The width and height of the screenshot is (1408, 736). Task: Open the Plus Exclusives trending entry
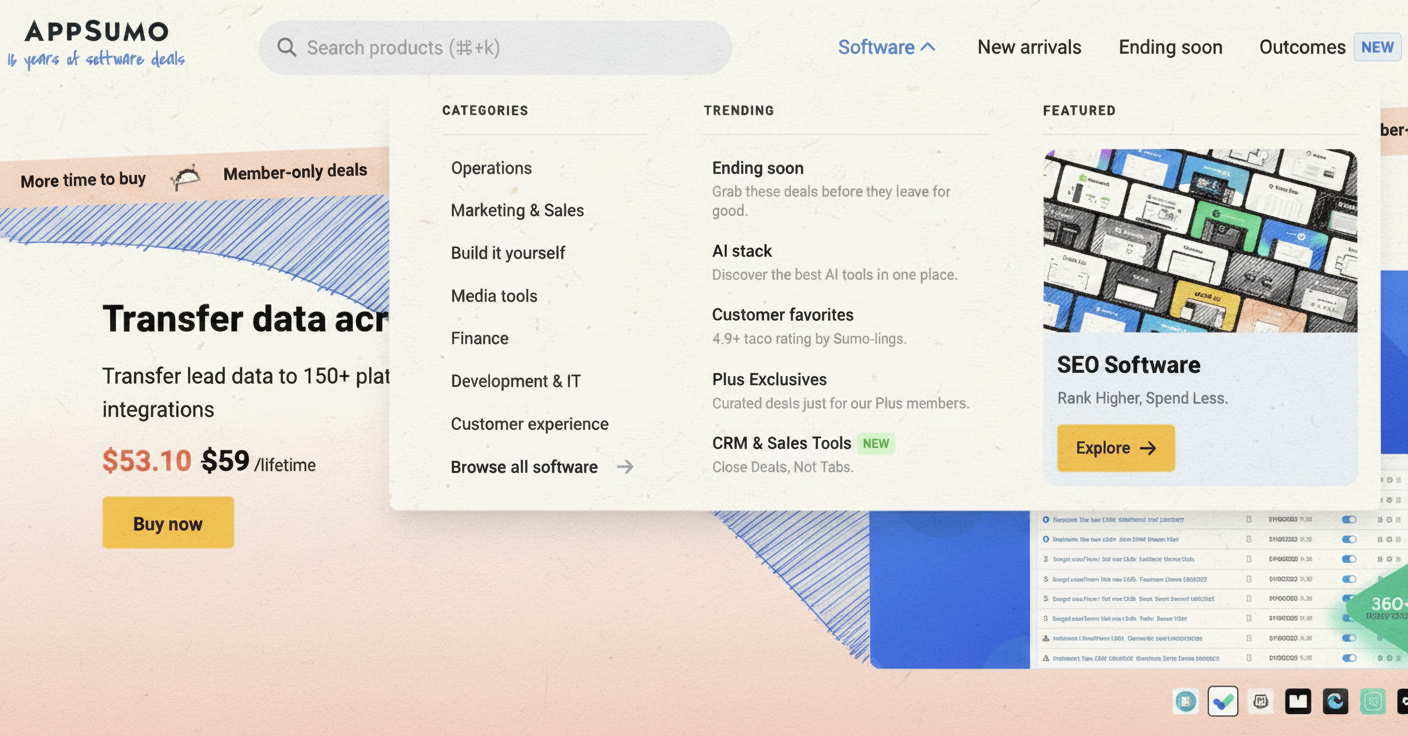click(x=769, y=380)
